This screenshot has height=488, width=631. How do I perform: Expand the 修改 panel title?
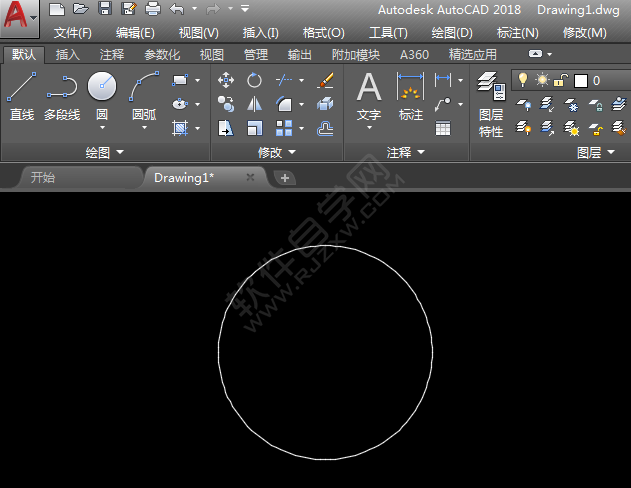[277, 152]
